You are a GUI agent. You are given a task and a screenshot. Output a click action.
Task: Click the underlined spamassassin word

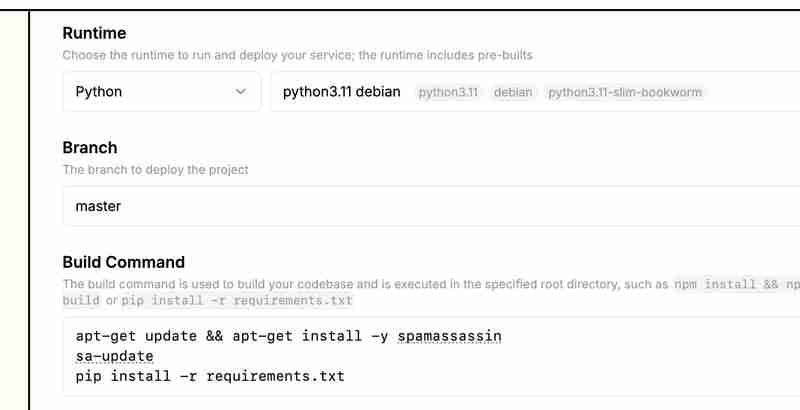coord(449,336)
